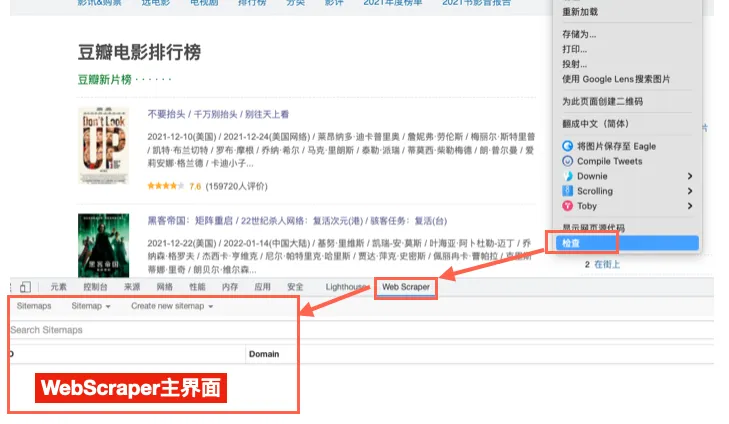The width and height of the screenshot is (729, 424).
Task: Click the Downie extension icon
Action: click(x=568, y=176)
